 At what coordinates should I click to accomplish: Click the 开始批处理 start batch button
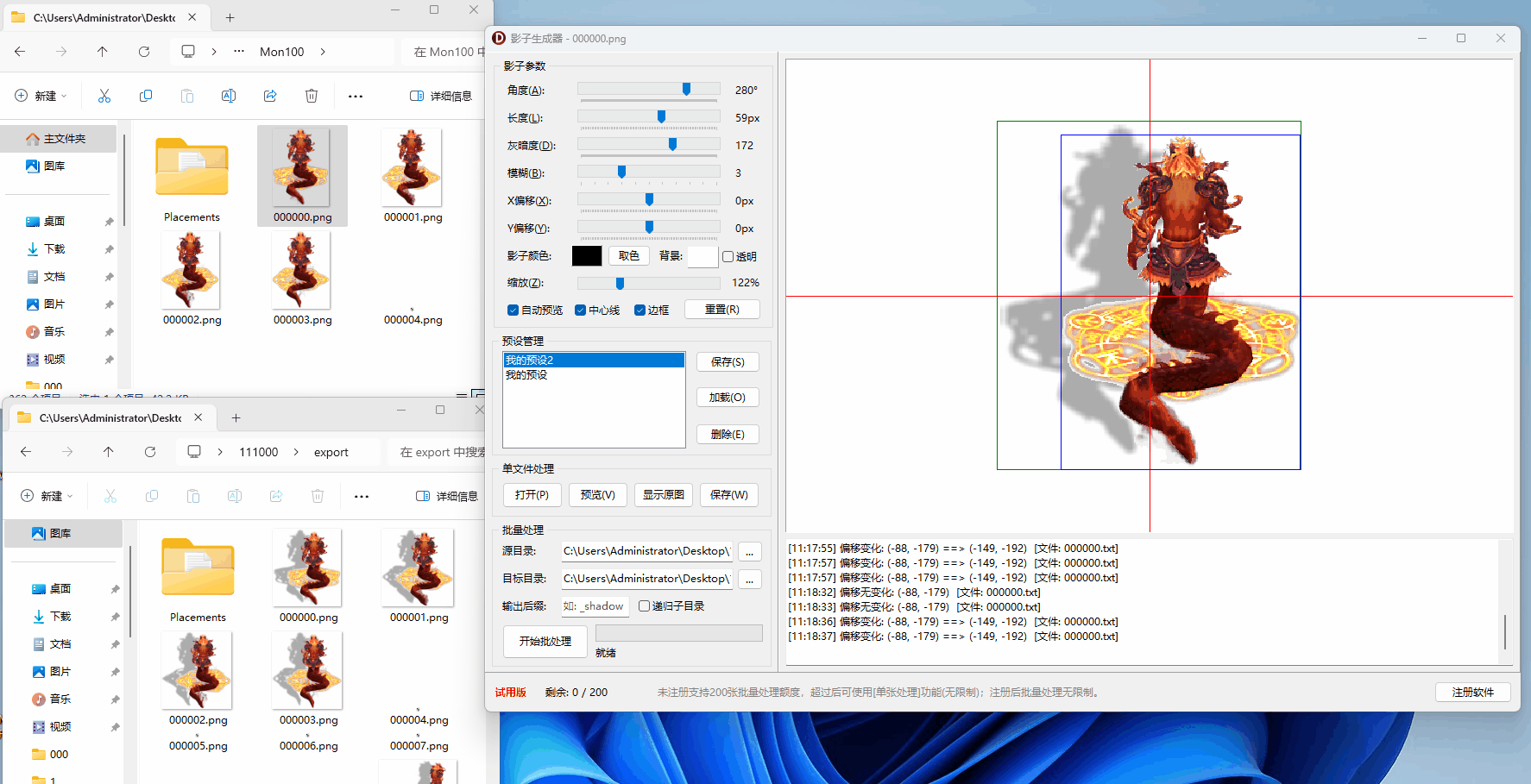[545, 642]
